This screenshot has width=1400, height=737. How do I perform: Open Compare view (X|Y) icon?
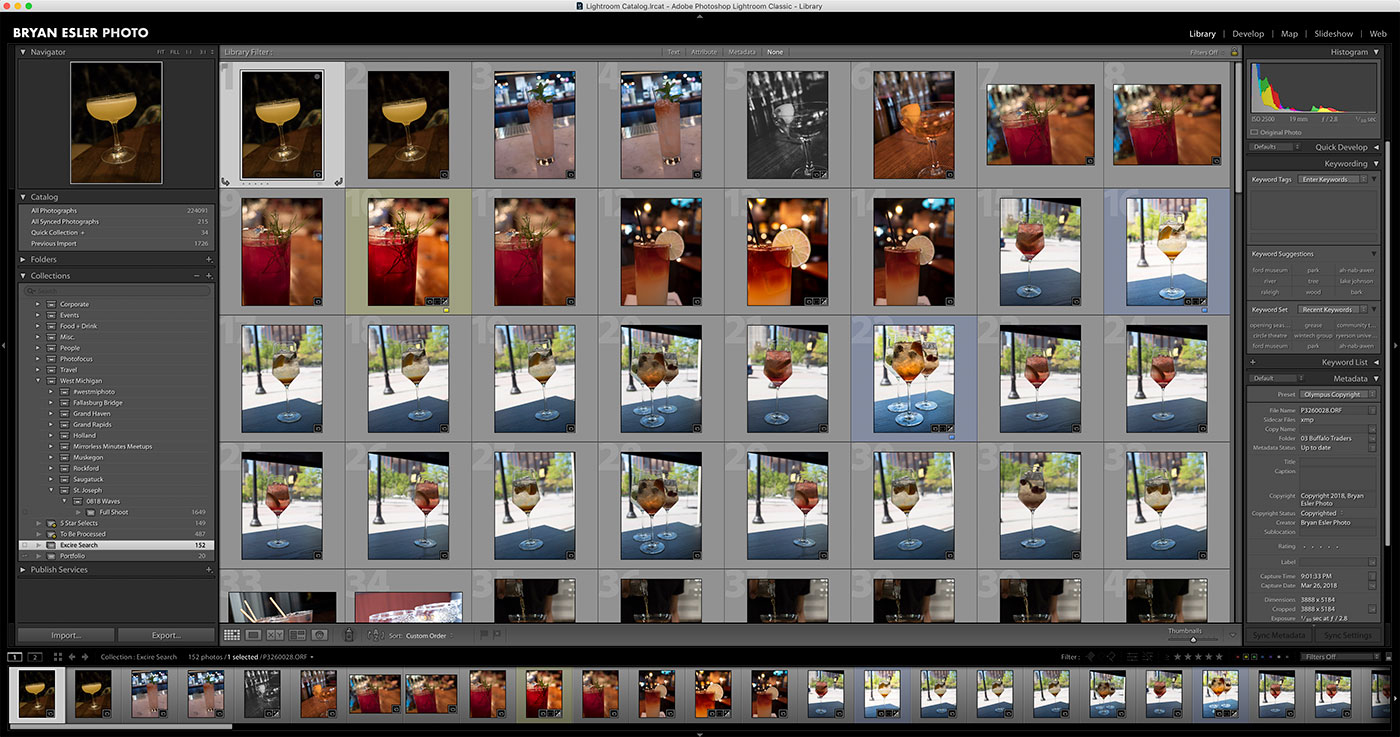point(276,635)
